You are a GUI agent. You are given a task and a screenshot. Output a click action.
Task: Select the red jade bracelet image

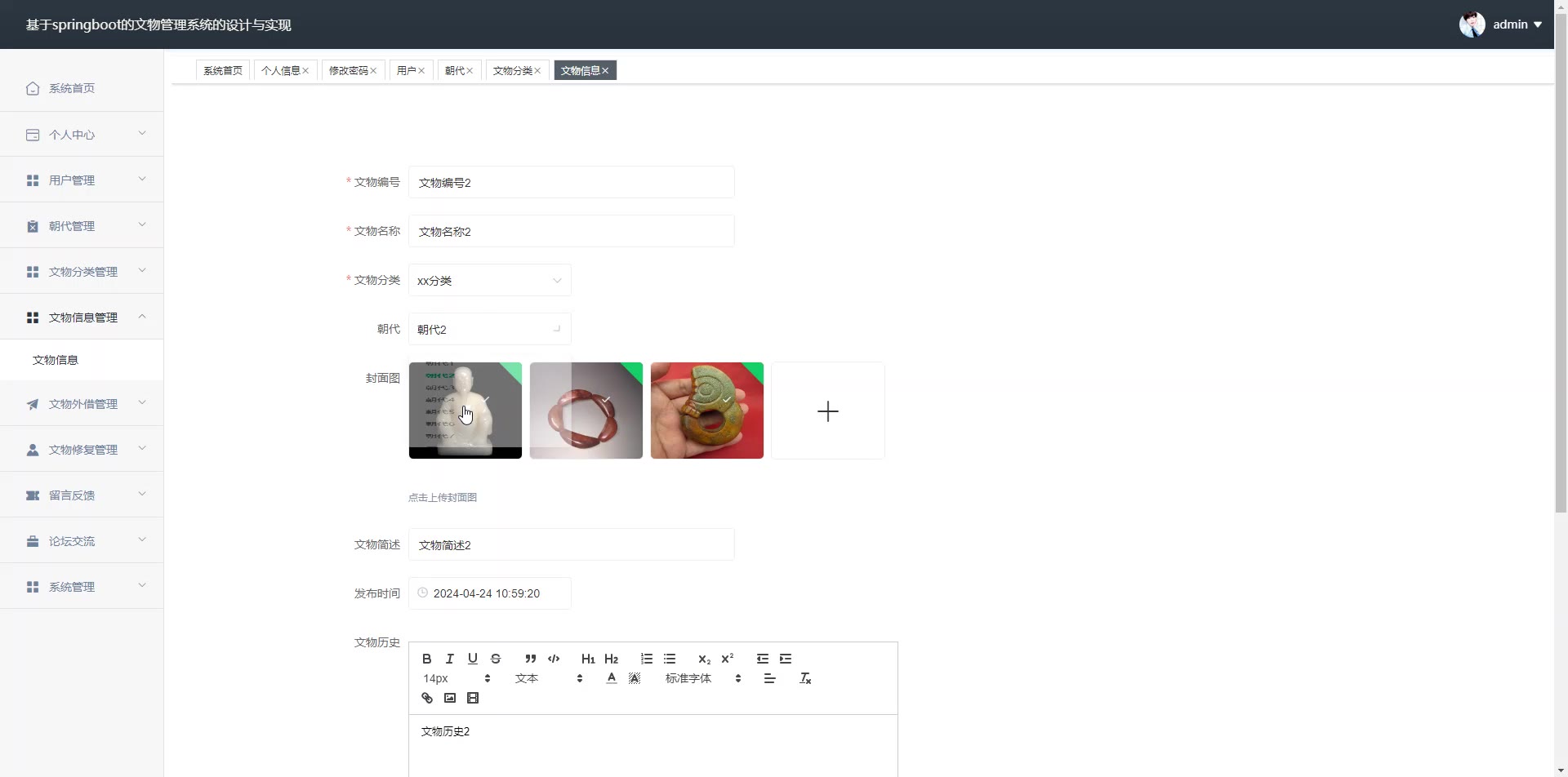[x=586, y=411]
